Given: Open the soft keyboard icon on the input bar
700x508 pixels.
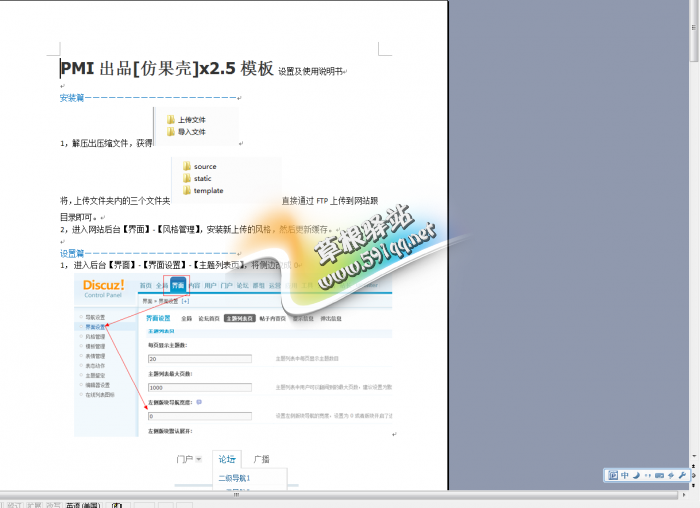Looking at the screenshot, I should pos(659,475).
